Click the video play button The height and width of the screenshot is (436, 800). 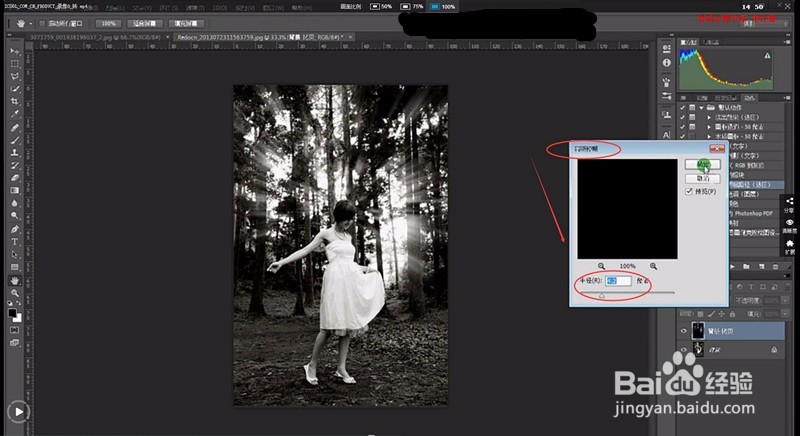(x=19, y=412)
